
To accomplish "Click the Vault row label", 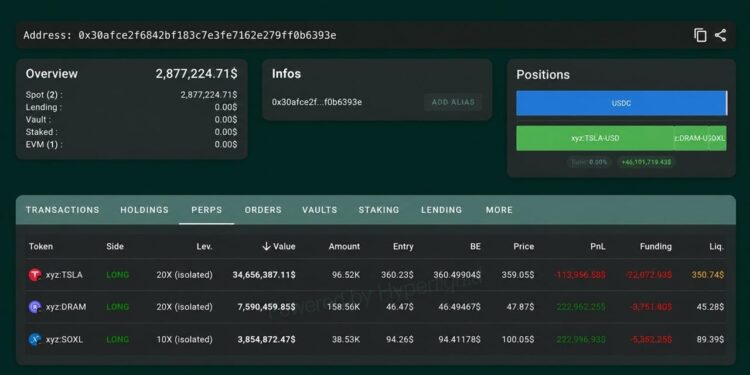I will point(38,120).
